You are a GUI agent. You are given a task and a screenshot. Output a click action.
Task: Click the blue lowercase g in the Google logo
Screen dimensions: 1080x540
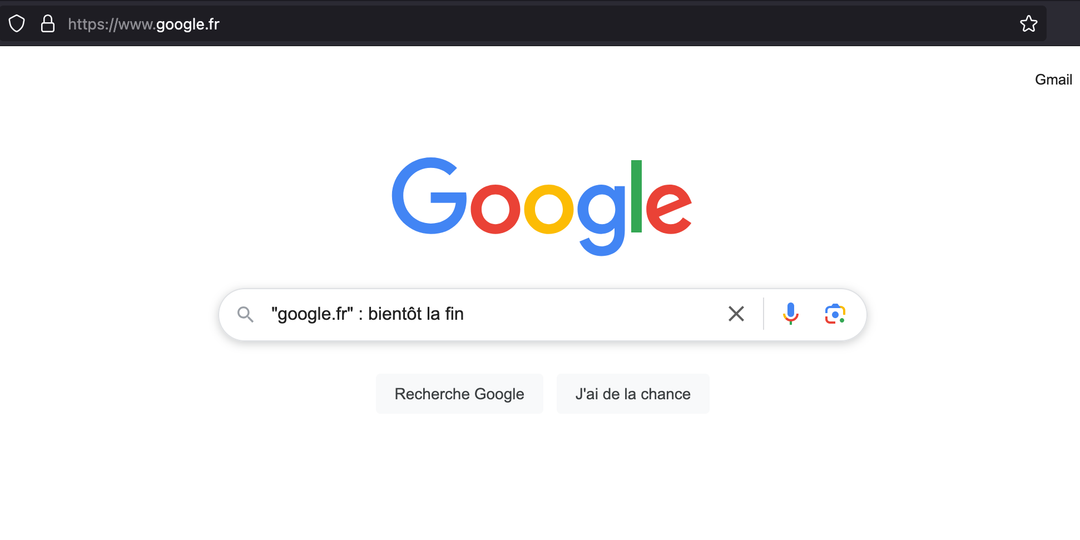tap(603, 212)
